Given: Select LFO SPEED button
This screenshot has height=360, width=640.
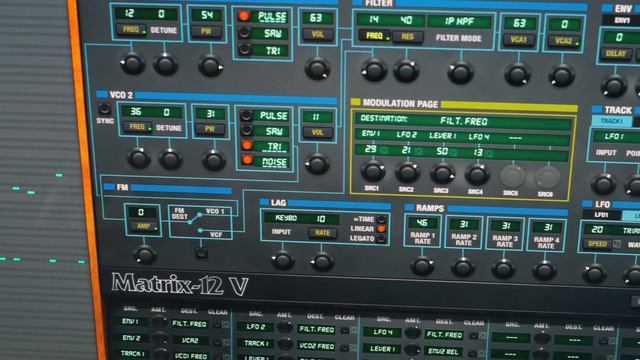Looking at the screenshot, I should (x=598, y=244).
